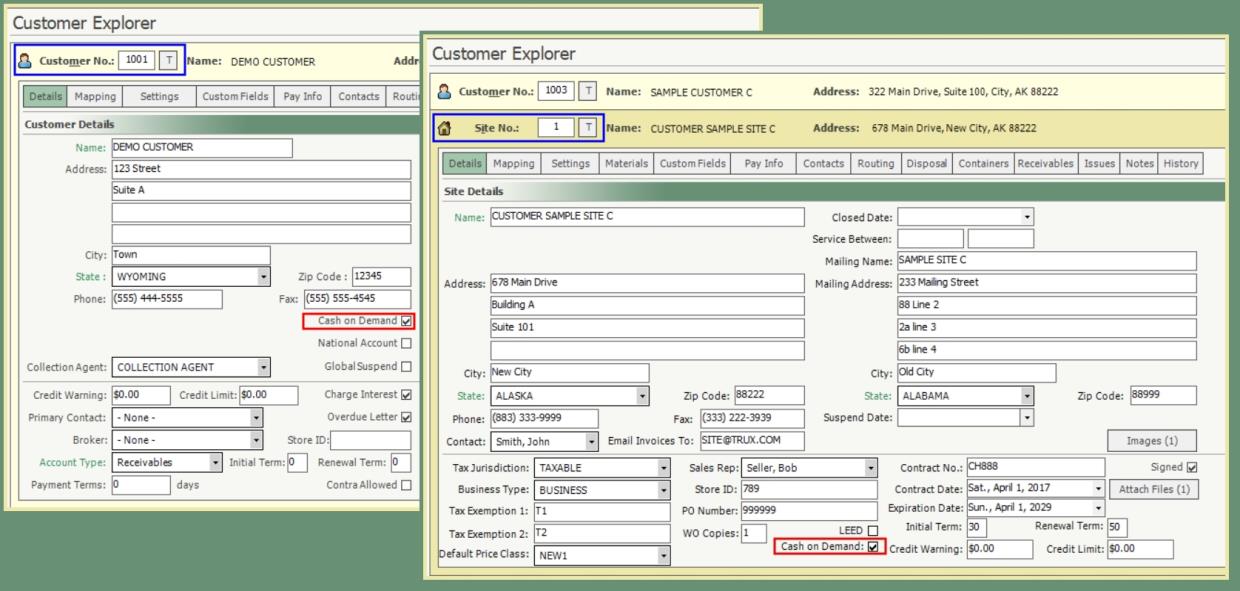The width and height of the screenshot is (1240, 591).
Task: Enable the LEED checkbox
Action: tap(873, 530)
